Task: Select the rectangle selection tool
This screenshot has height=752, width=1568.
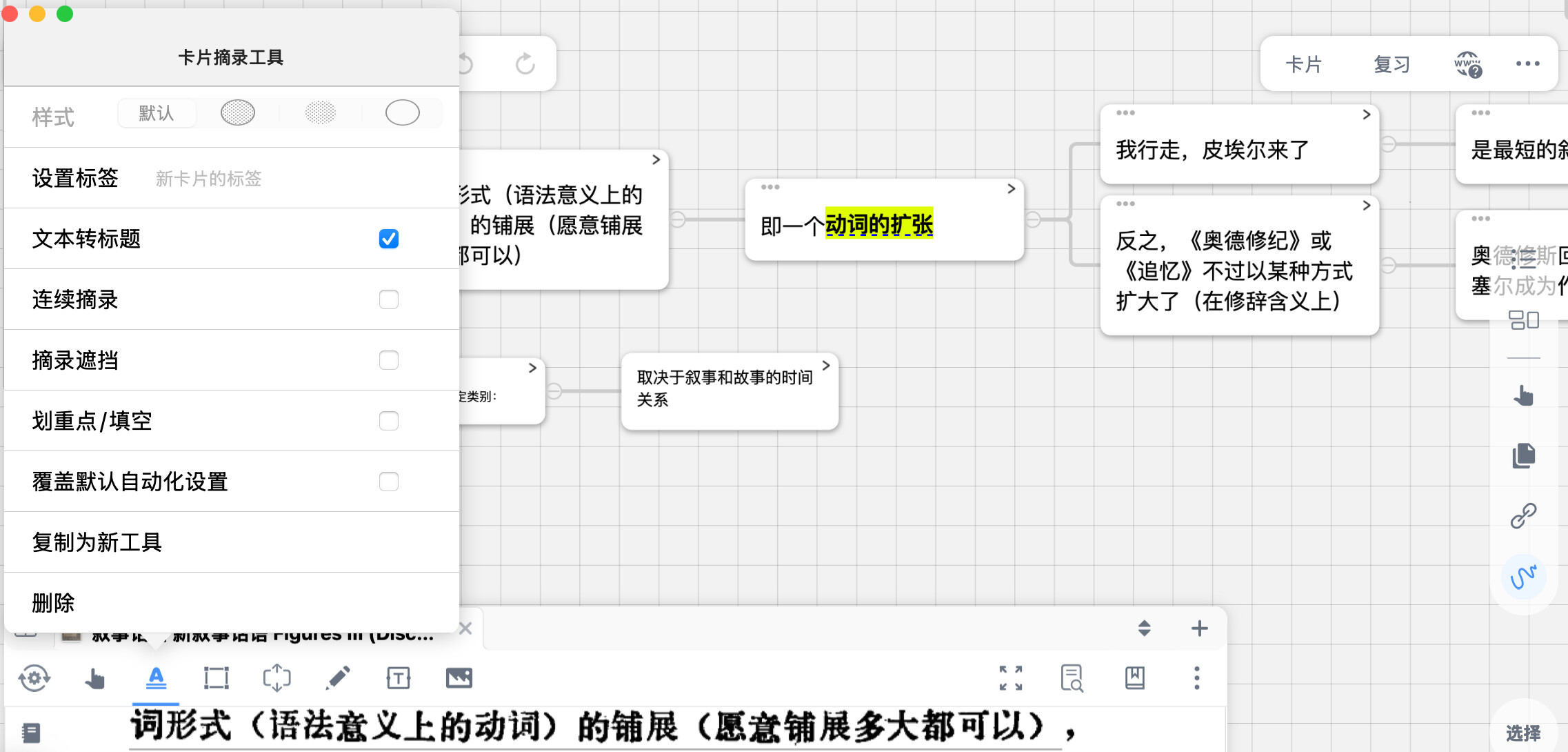Action: tap(217, 678)
